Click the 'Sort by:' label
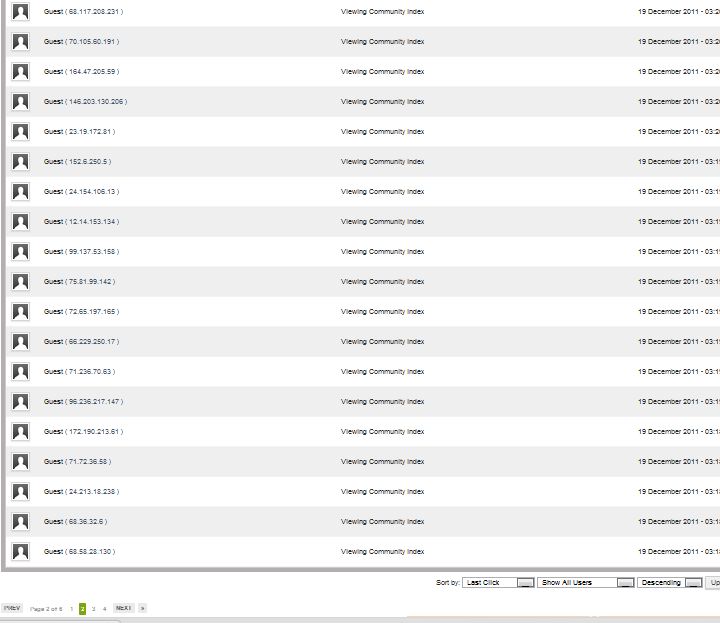 [448, 583]
